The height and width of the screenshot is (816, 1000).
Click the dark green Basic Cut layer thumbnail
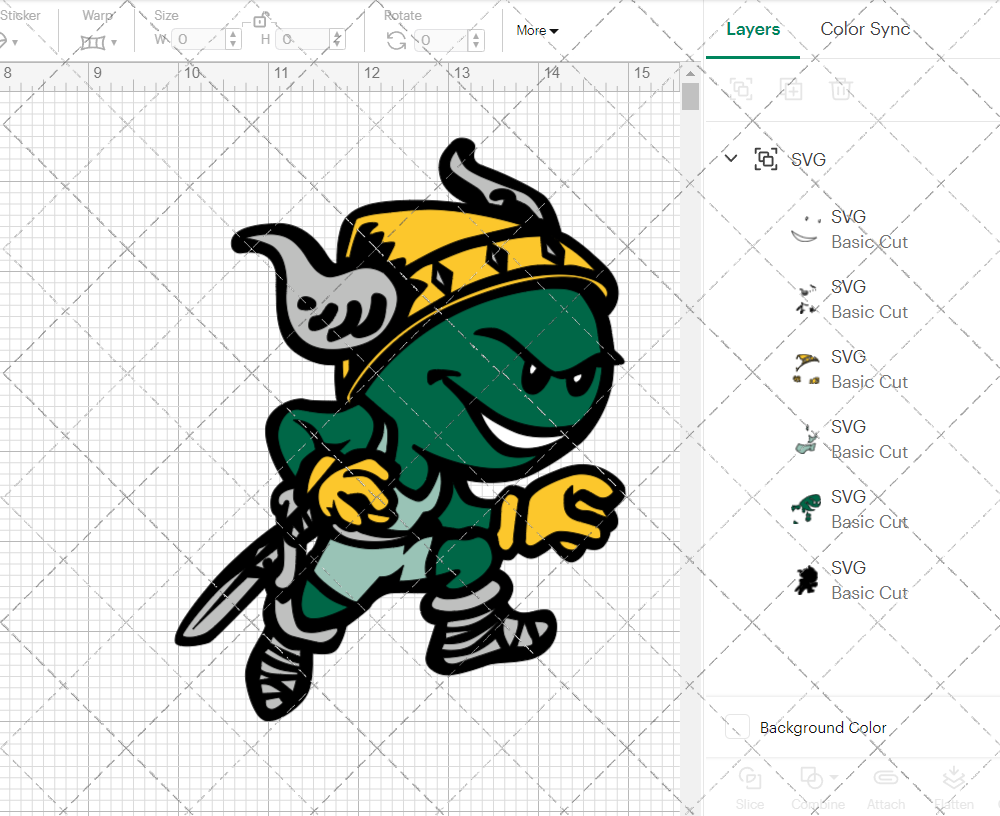pos(806,506)
